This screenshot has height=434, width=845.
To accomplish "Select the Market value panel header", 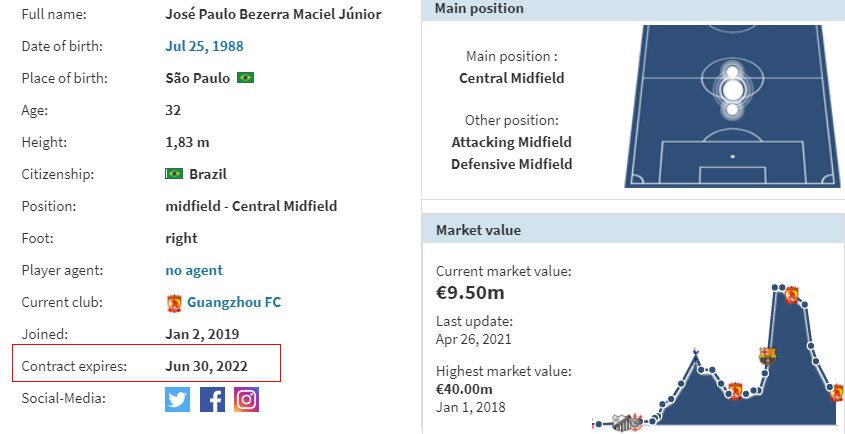I will pyautogui.click(x=633, y=231).
